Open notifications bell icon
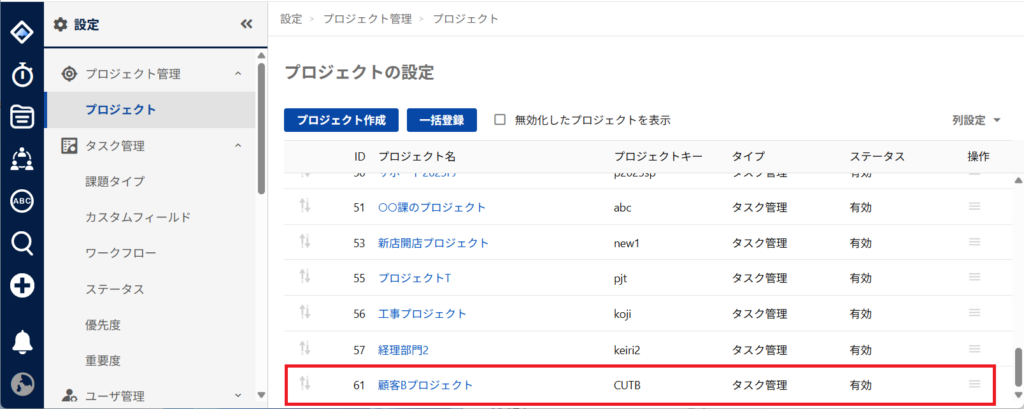This screenshot has height=409, width=1024. [x=21, y=341]
